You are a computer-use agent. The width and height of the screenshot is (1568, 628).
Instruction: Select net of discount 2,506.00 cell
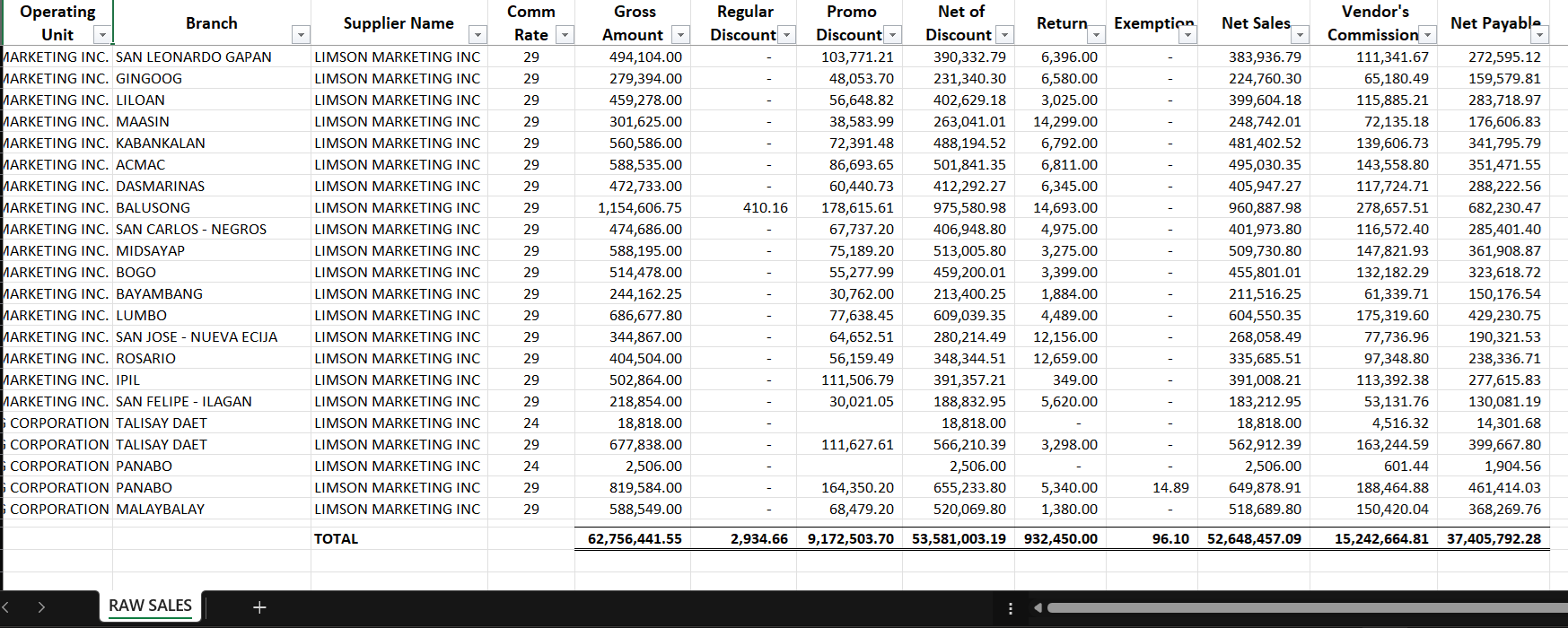coord(958,466)
